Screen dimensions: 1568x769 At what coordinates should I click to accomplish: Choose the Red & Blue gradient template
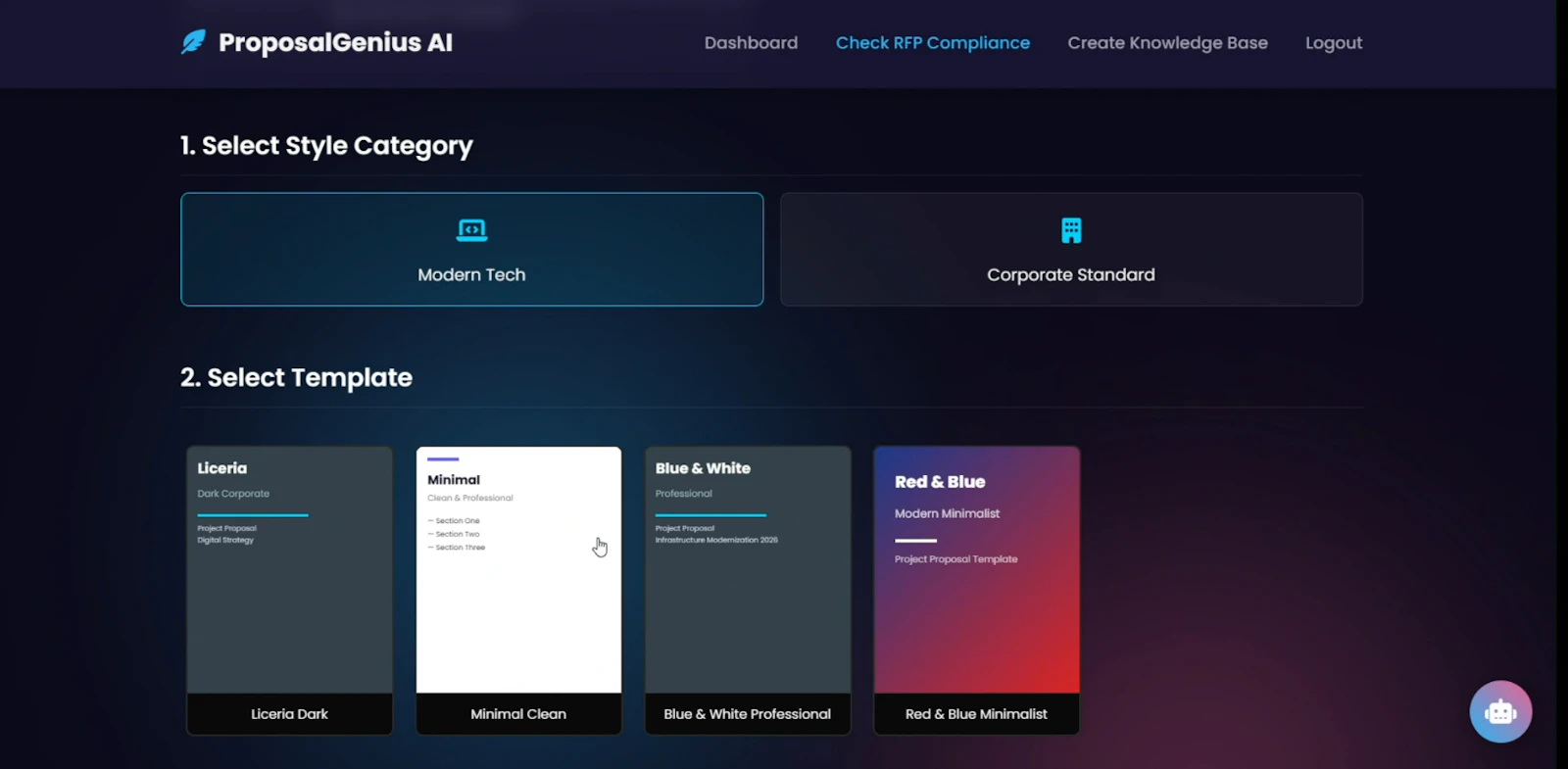(977, 570)
